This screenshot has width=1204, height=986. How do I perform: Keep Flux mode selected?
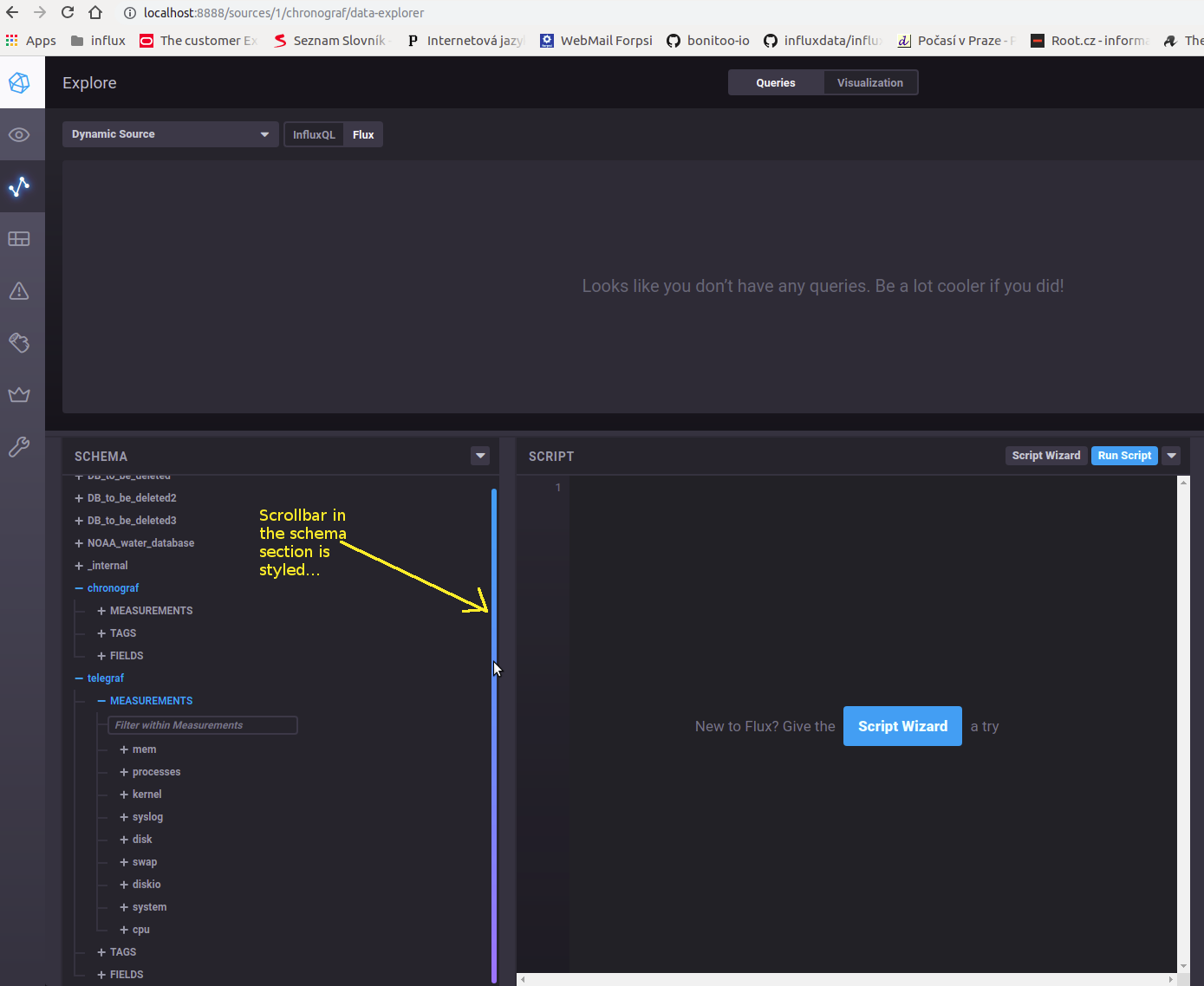(x=363, y=134)
